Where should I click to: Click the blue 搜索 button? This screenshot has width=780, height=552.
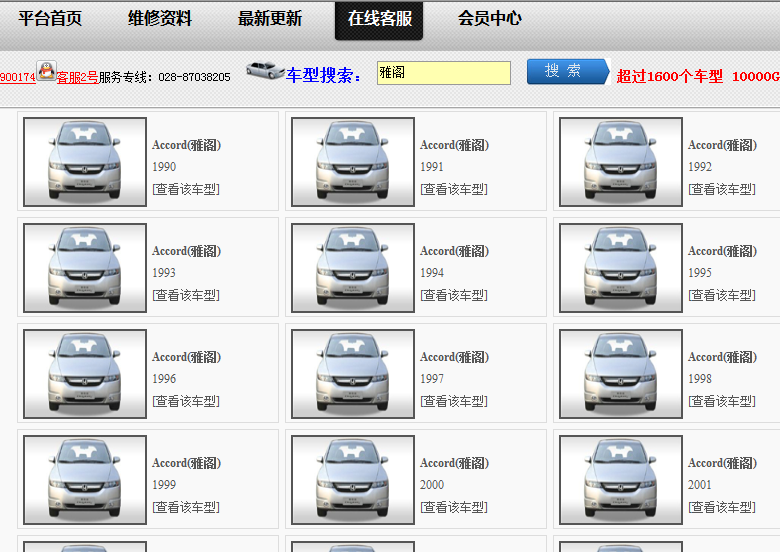pos(568,72)
